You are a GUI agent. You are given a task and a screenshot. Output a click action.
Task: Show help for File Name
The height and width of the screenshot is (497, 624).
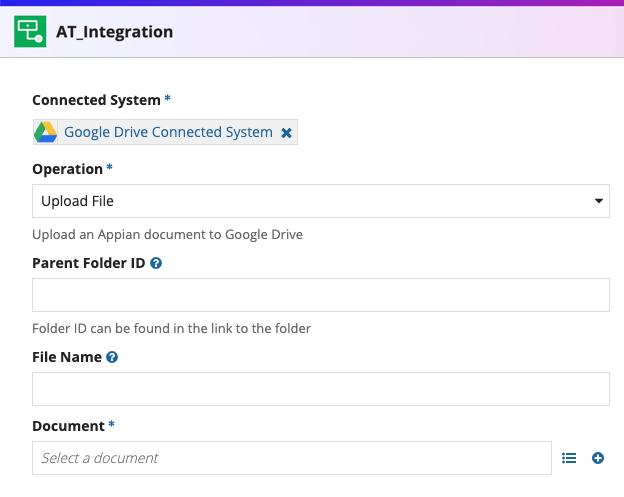(x=112, y=357)
